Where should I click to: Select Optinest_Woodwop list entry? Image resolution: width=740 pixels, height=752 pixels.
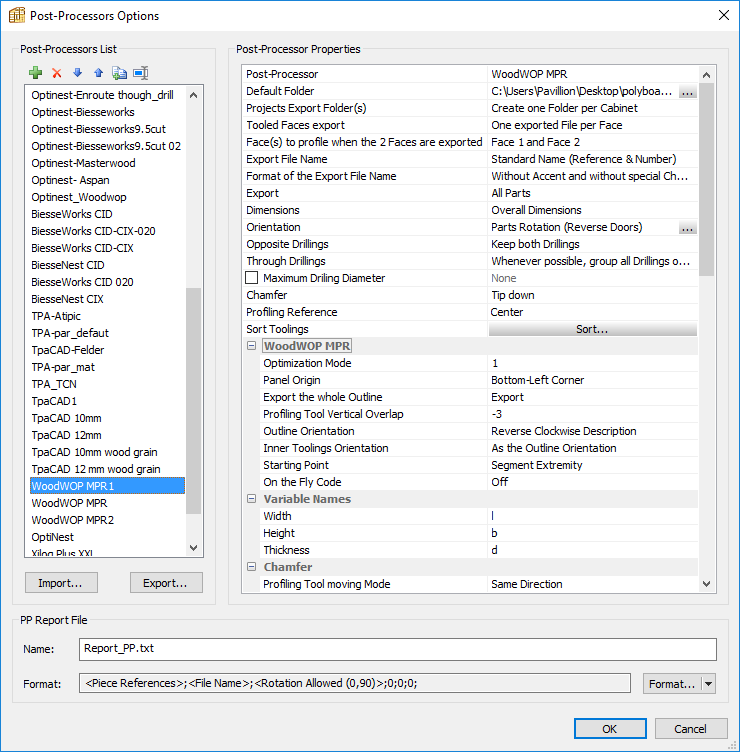(79, 197)
